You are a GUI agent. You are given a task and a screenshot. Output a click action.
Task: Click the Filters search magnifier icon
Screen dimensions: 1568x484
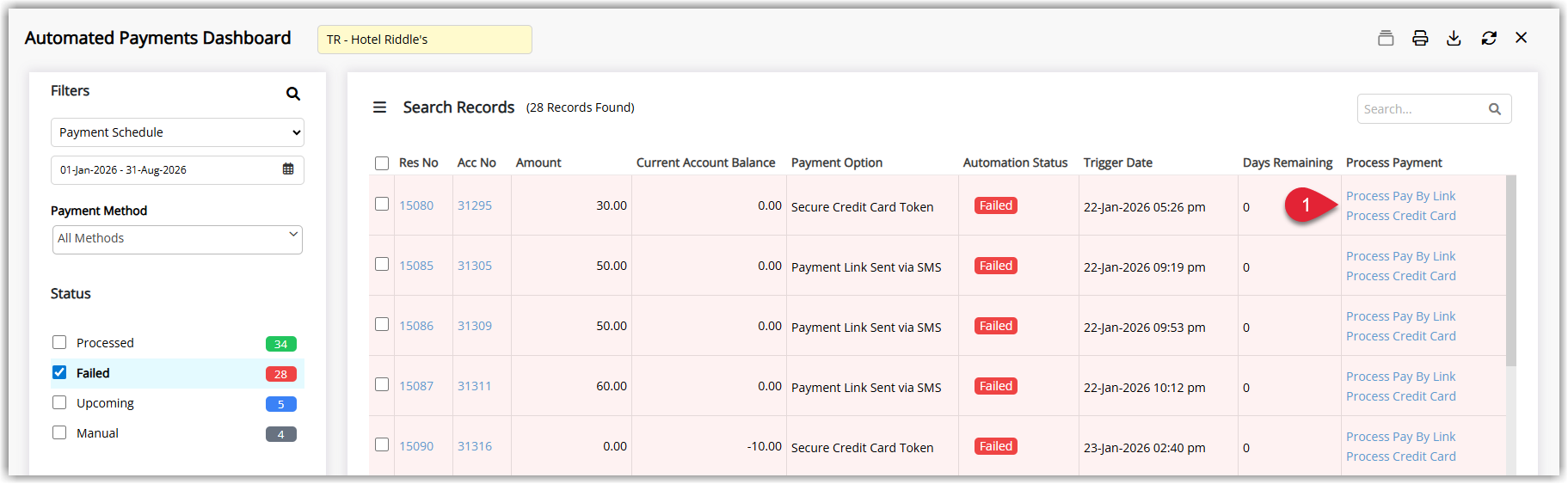[x=293, y=94]
